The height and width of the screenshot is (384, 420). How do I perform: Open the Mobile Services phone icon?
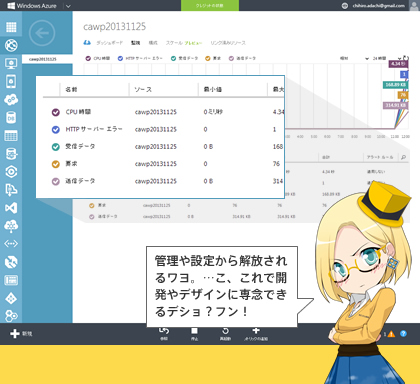click(11, 81)
